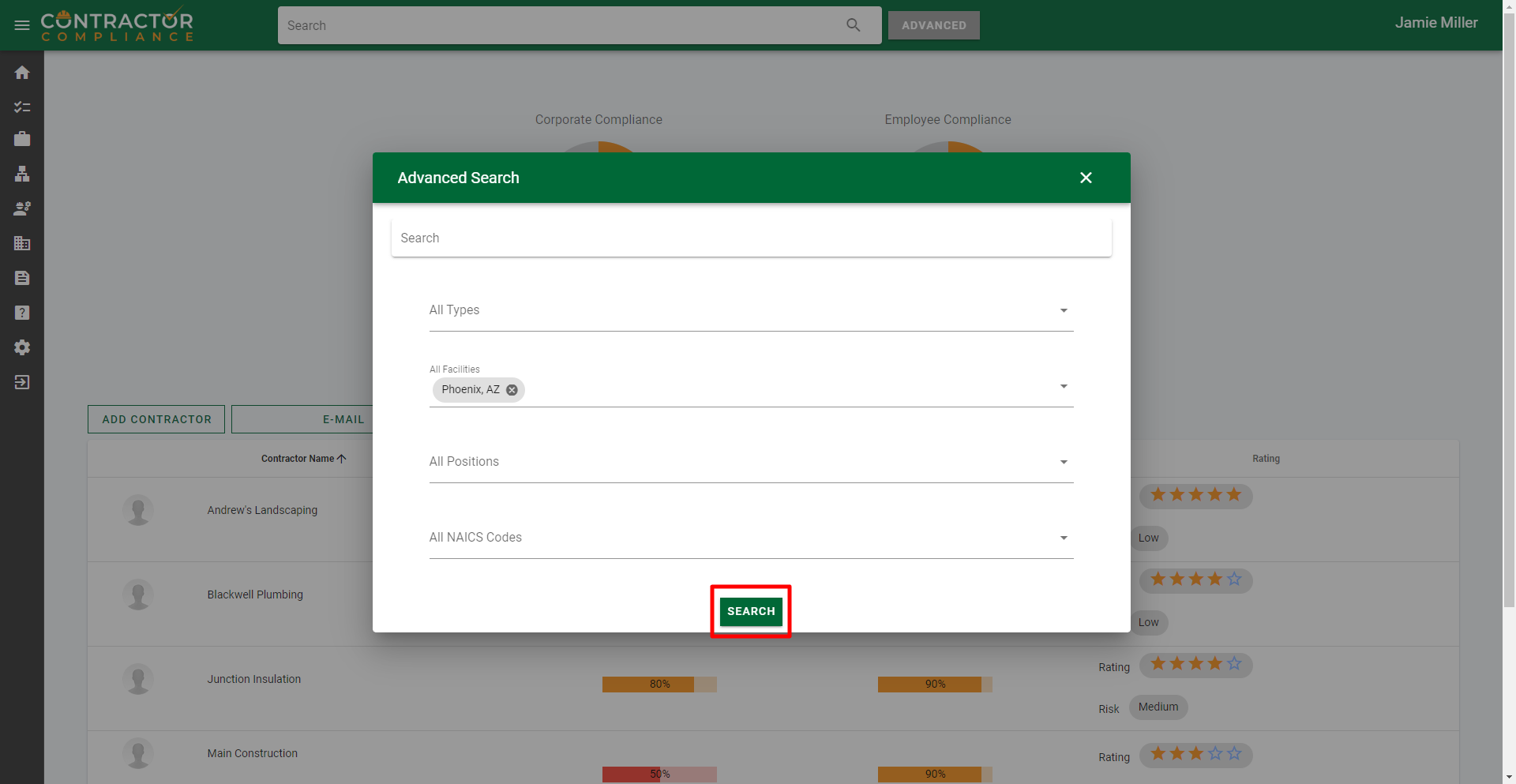The width and height of the screenshot is (1516, 784).
Task: Open the help question mark icon
Action: pyautogui.click(x=22, y=313)
